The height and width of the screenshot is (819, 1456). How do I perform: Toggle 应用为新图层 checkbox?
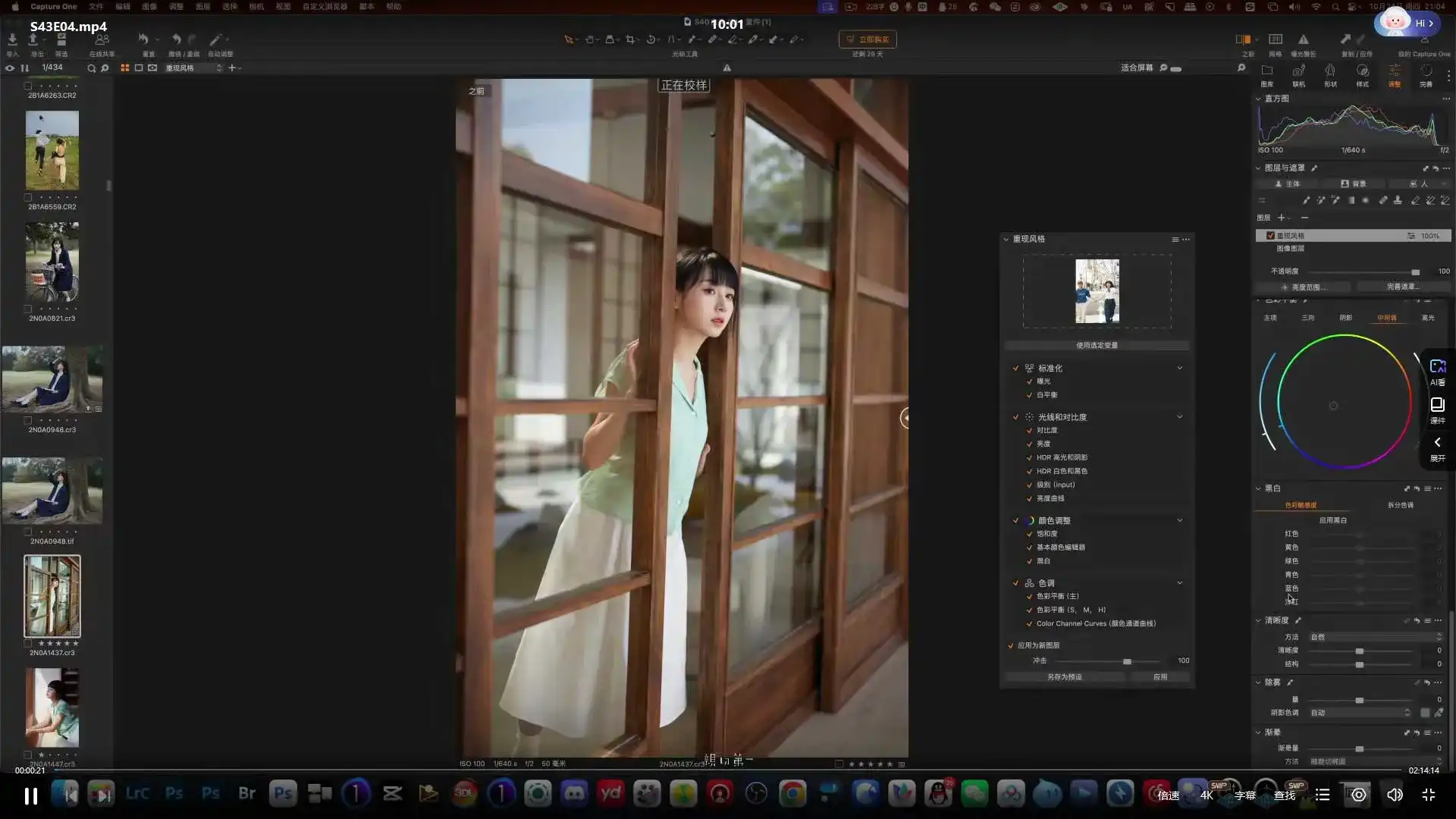(x=1010, y=646)
